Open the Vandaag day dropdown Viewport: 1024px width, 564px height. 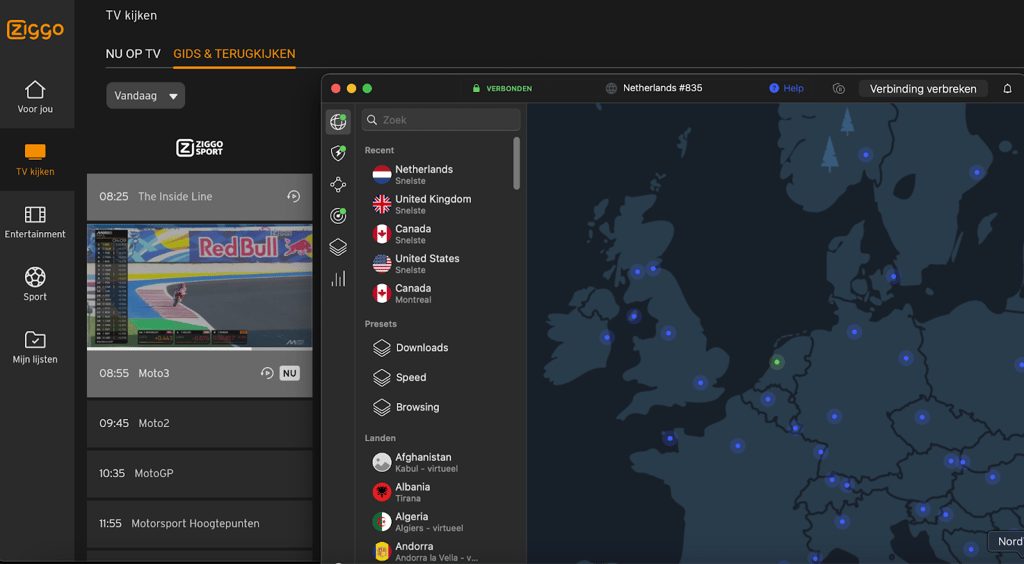(146, 95)
